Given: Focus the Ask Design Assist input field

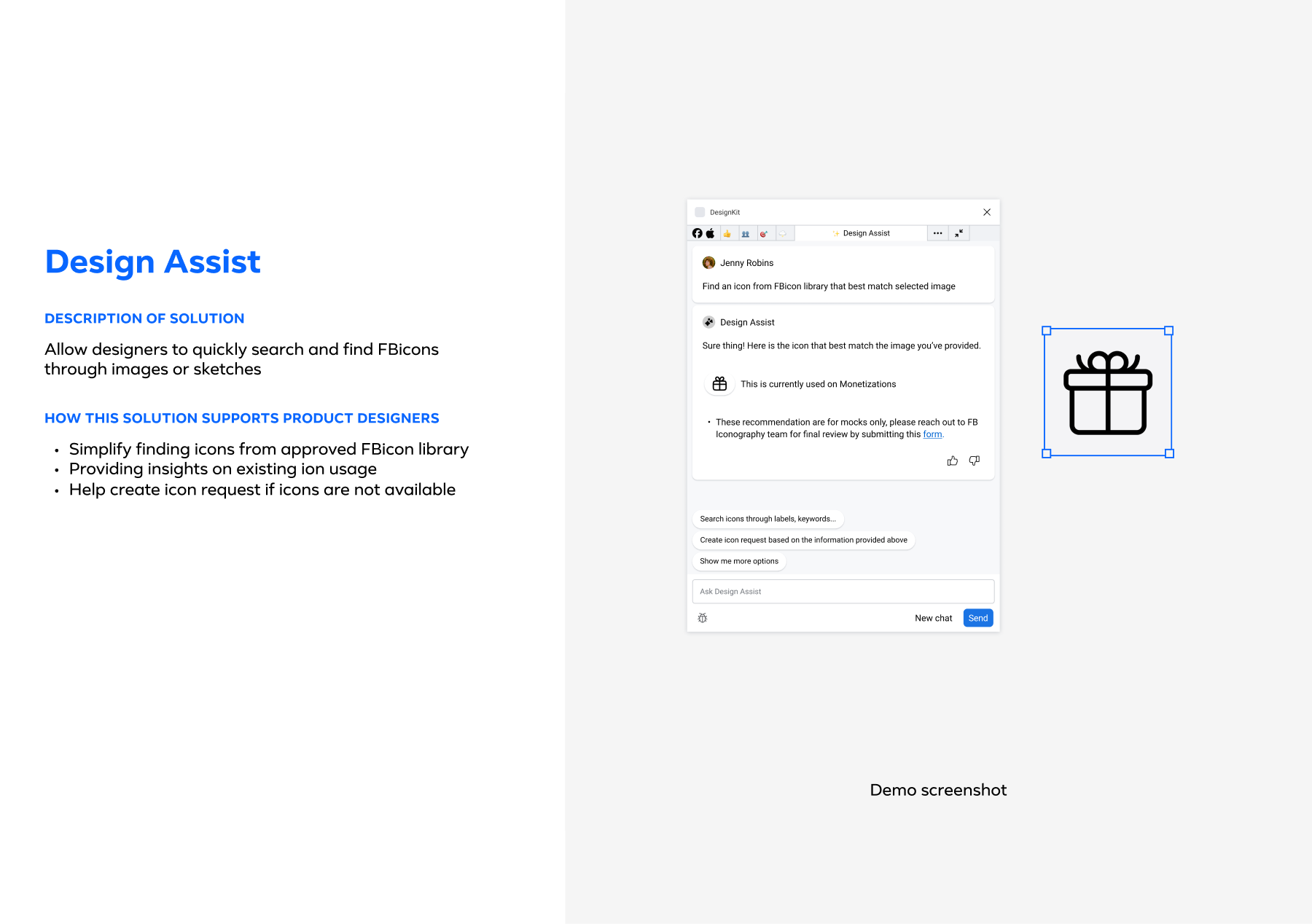Looking at the screenshot, I should tap(843, 592).
